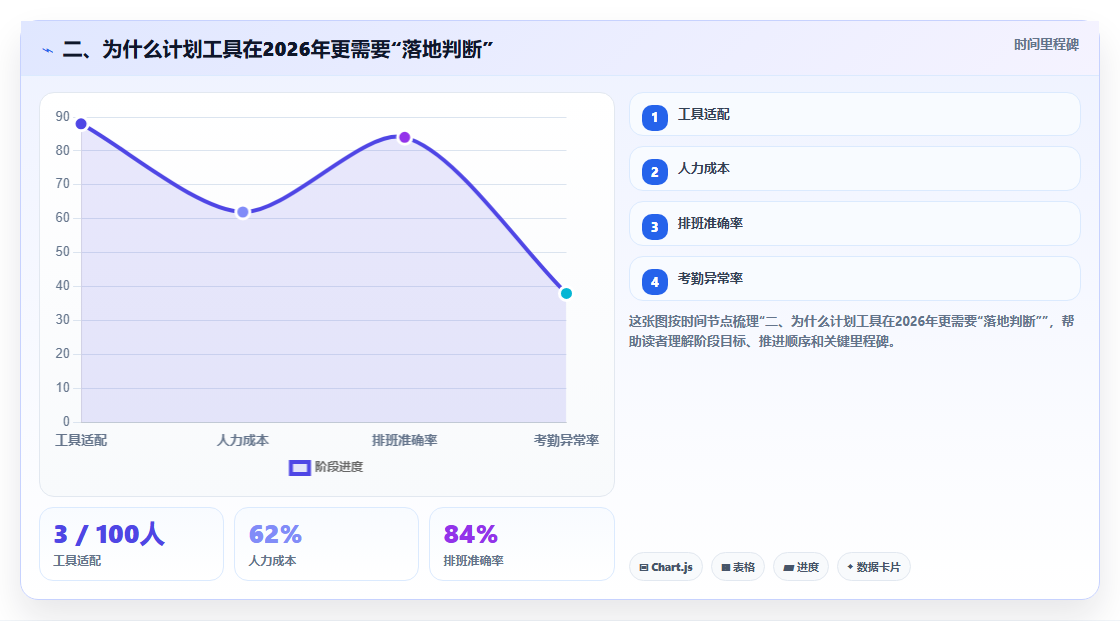The height and width of the screenshot is (621, 1120).
Task: Click the 3 / 100人 stat card
Action: pos(131,544)
